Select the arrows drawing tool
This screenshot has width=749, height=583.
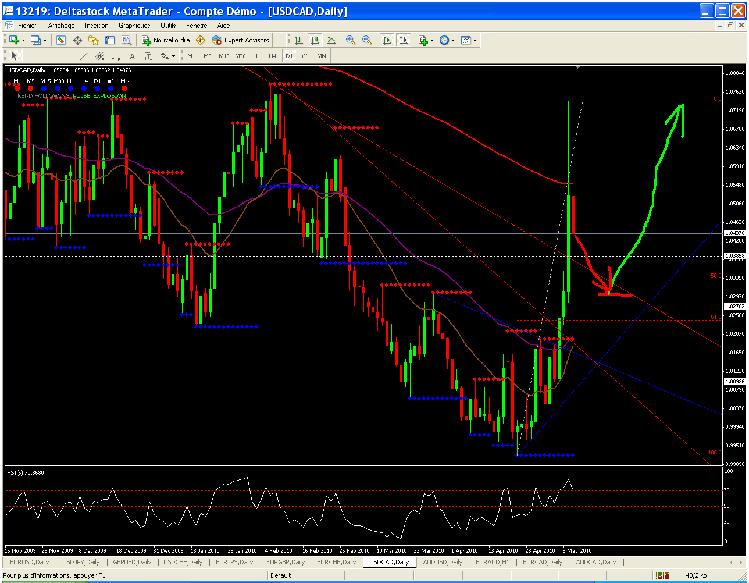(164, 56)
